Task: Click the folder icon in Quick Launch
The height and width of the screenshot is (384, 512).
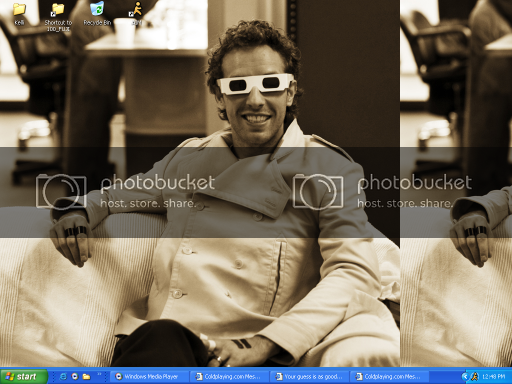Action: pyautogui.click(x=86, y=377)
